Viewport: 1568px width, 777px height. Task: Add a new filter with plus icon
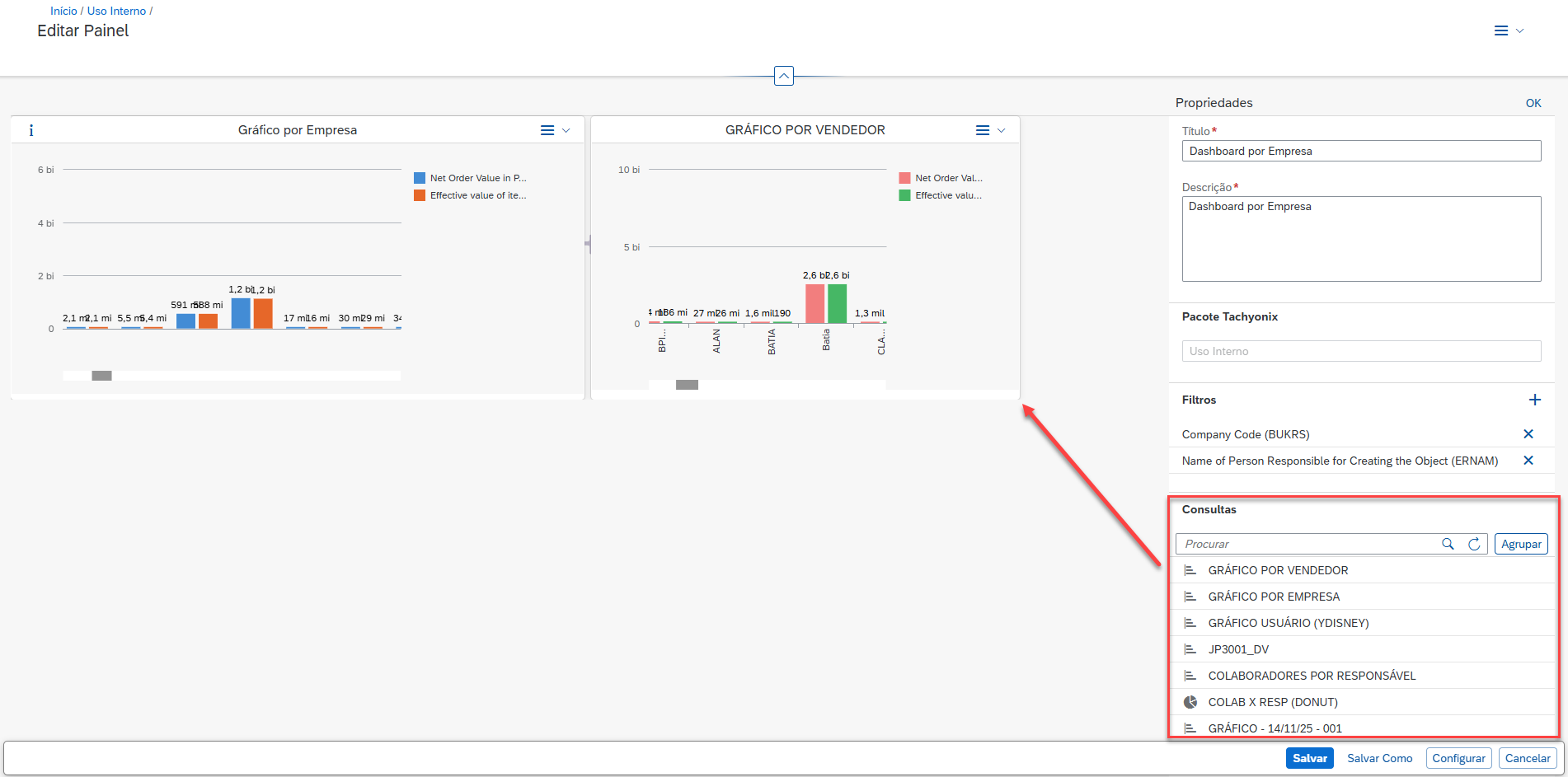pyautogui.click(x=1534, y=400)
